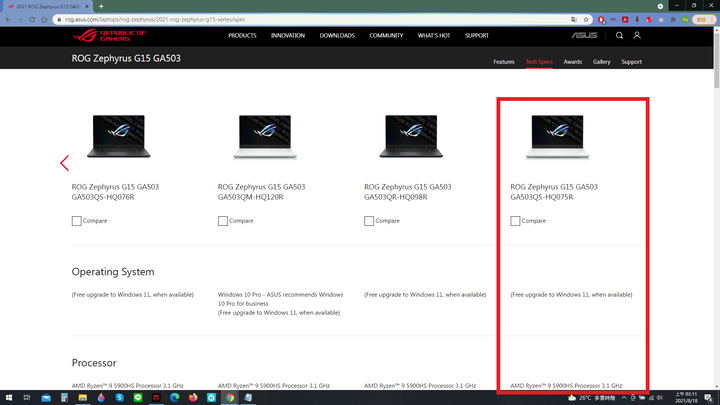Open the taskbar clock and date
This screenshot has width=720, height=405.
point(686,398)
